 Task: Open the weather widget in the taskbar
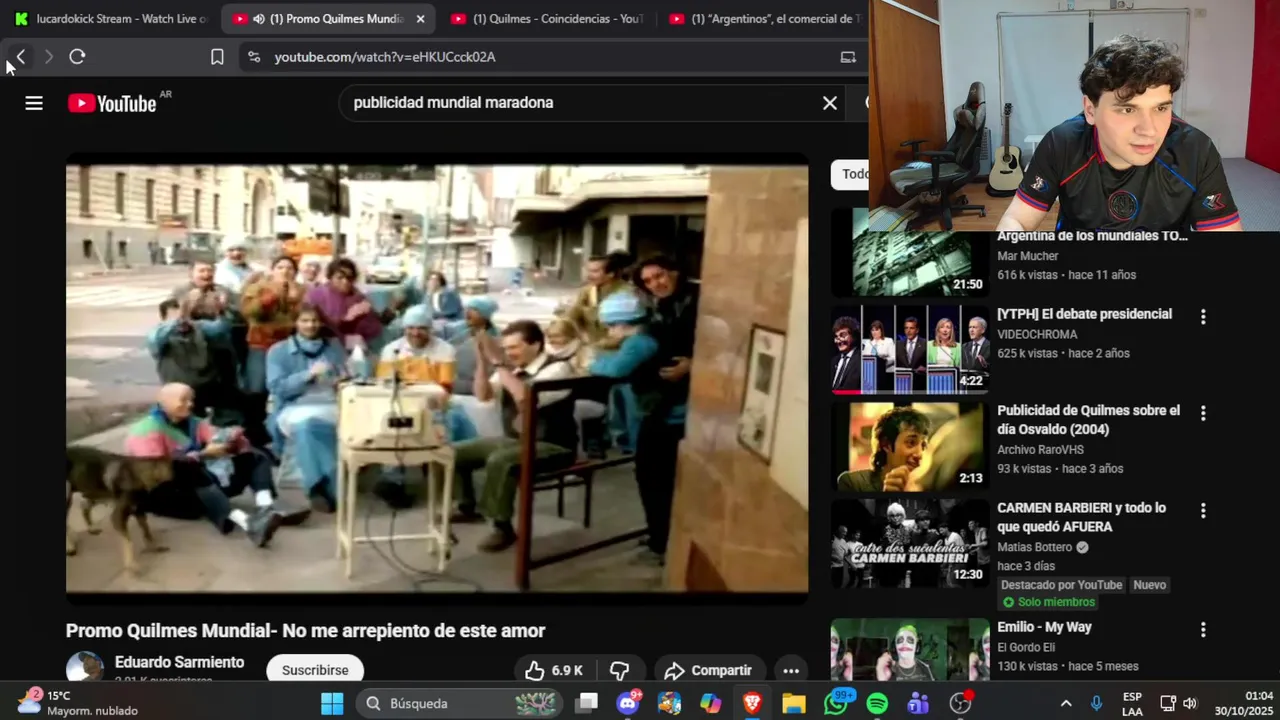tap(76, 703)
